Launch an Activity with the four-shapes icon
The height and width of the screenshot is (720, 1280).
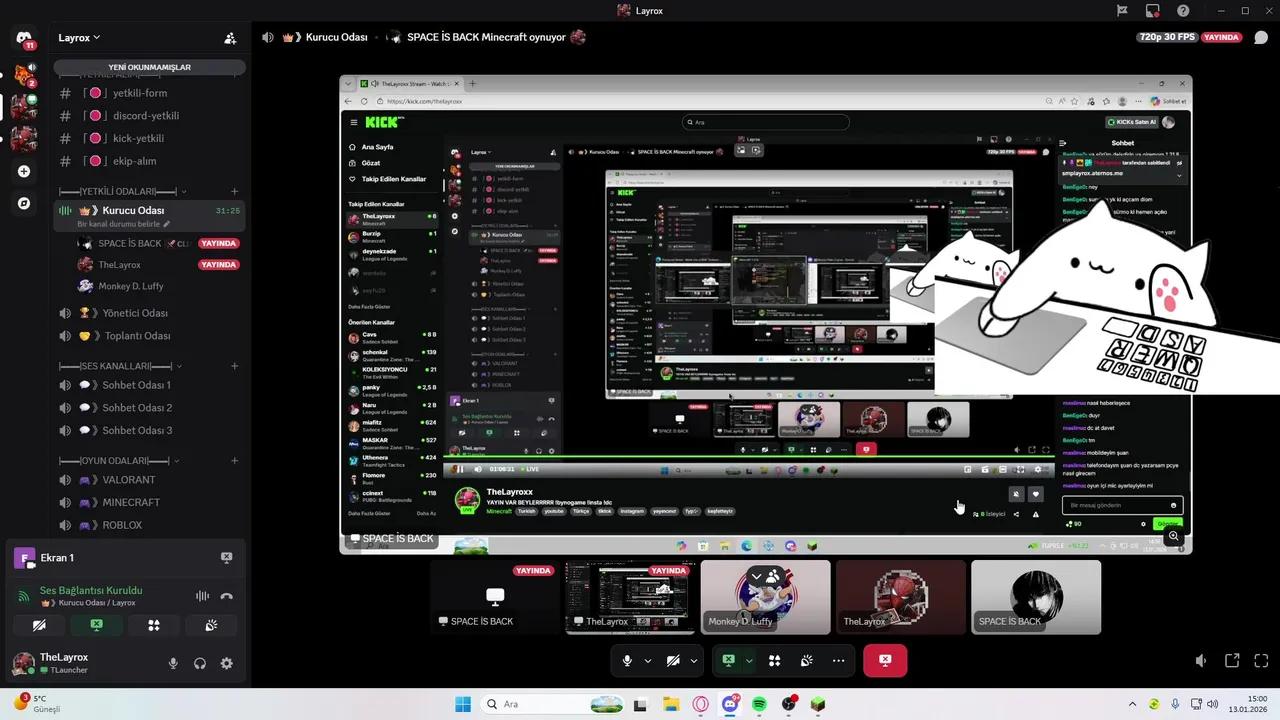point(774,660)
